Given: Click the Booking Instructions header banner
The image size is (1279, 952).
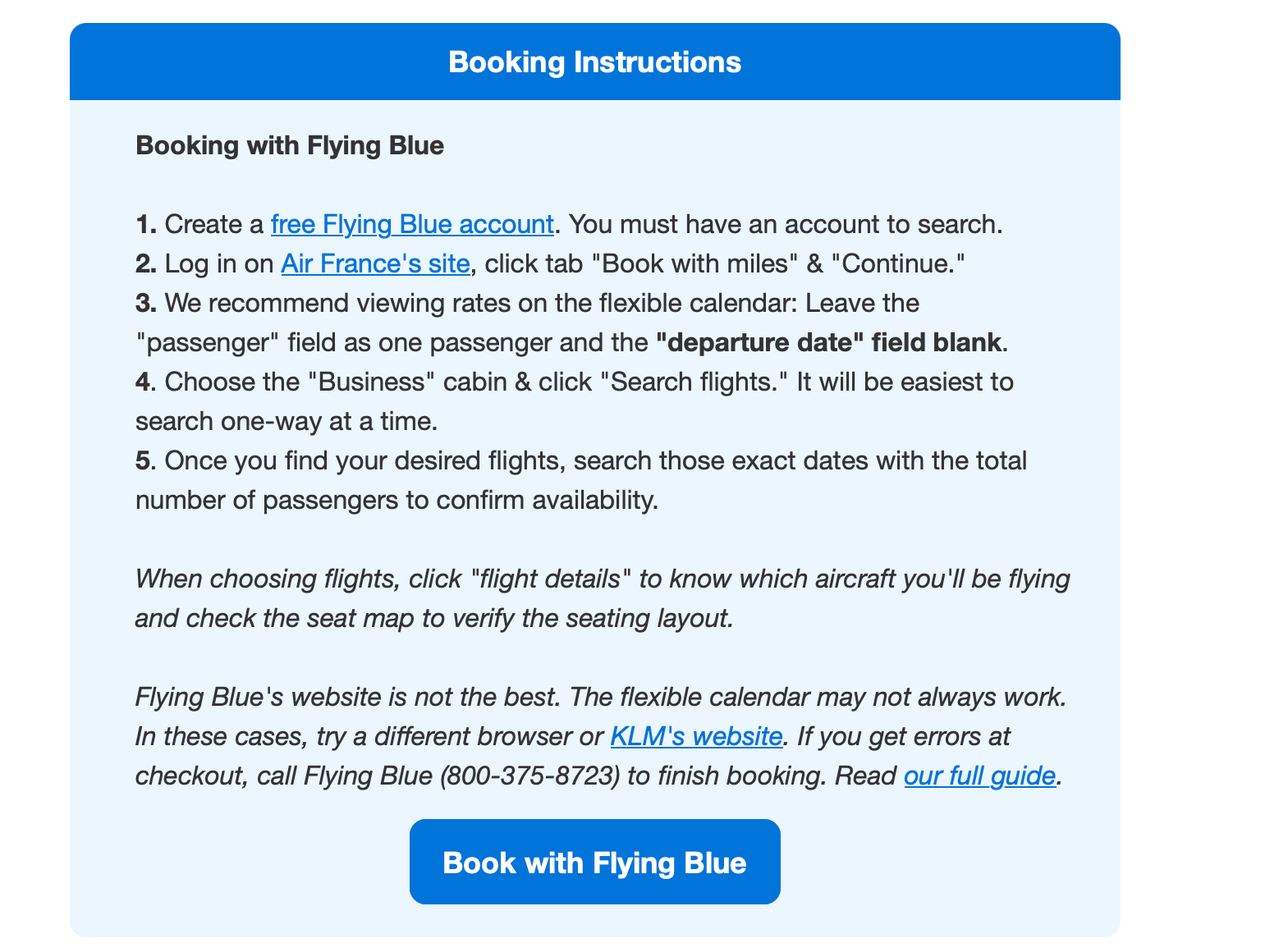Looking at the screenshot, I should [x=594, y=62].
